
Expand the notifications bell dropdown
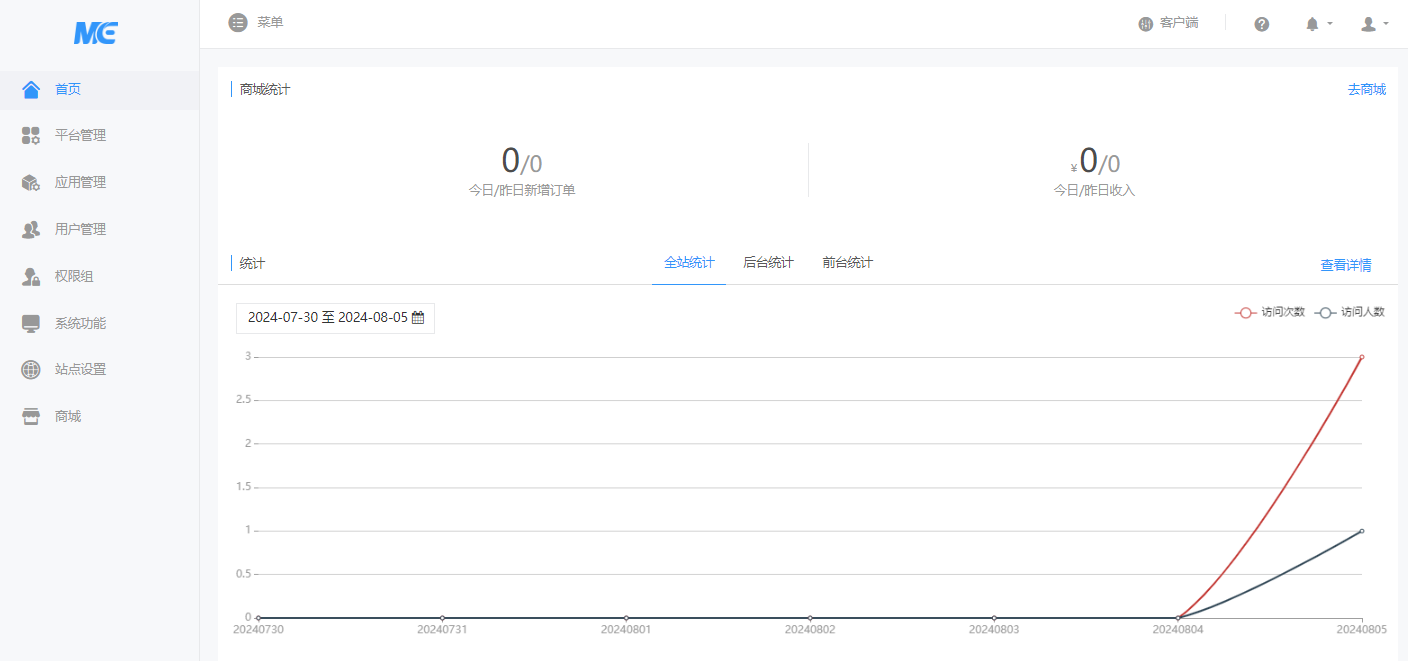[1318, 24]
